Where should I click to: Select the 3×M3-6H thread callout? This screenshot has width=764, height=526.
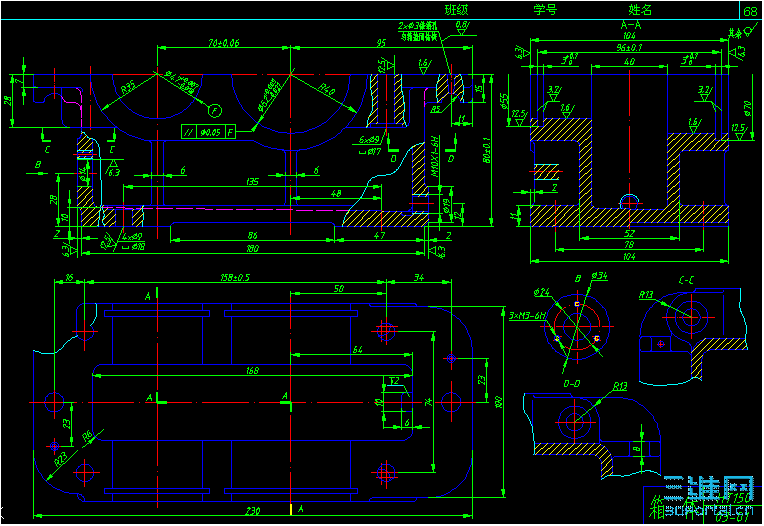527,316
